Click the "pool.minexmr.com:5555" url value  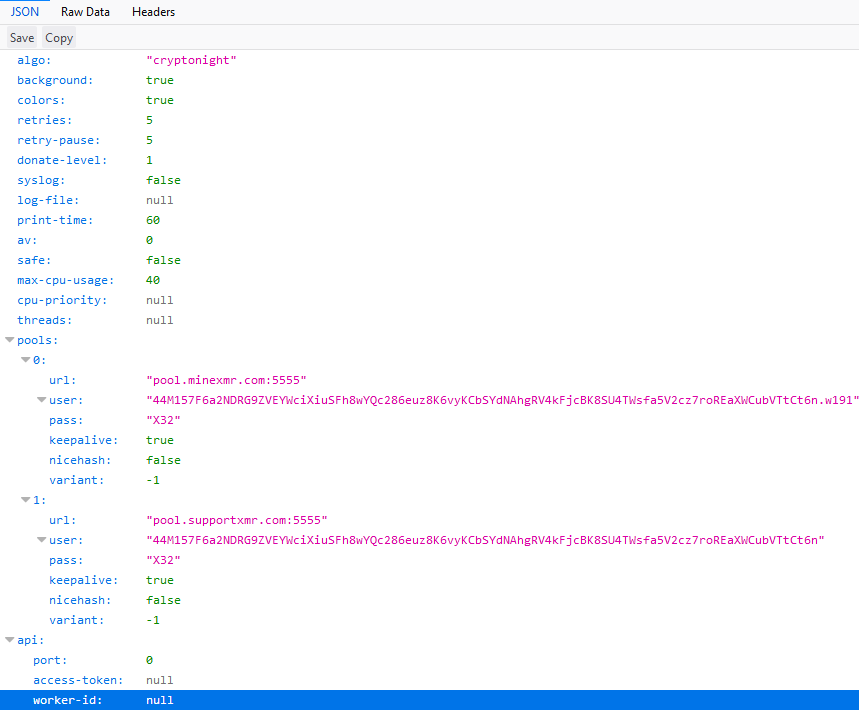point(226,380)
